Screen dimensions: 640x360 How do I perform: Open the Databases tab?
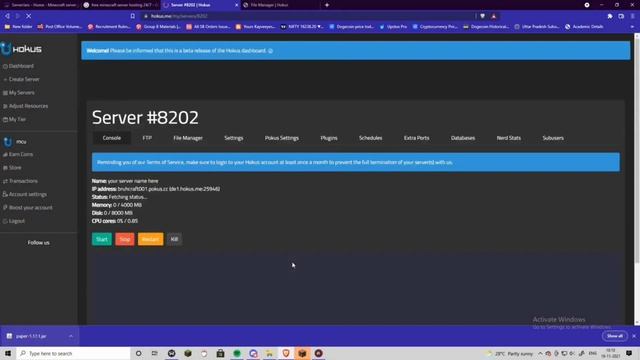(463, 138)
